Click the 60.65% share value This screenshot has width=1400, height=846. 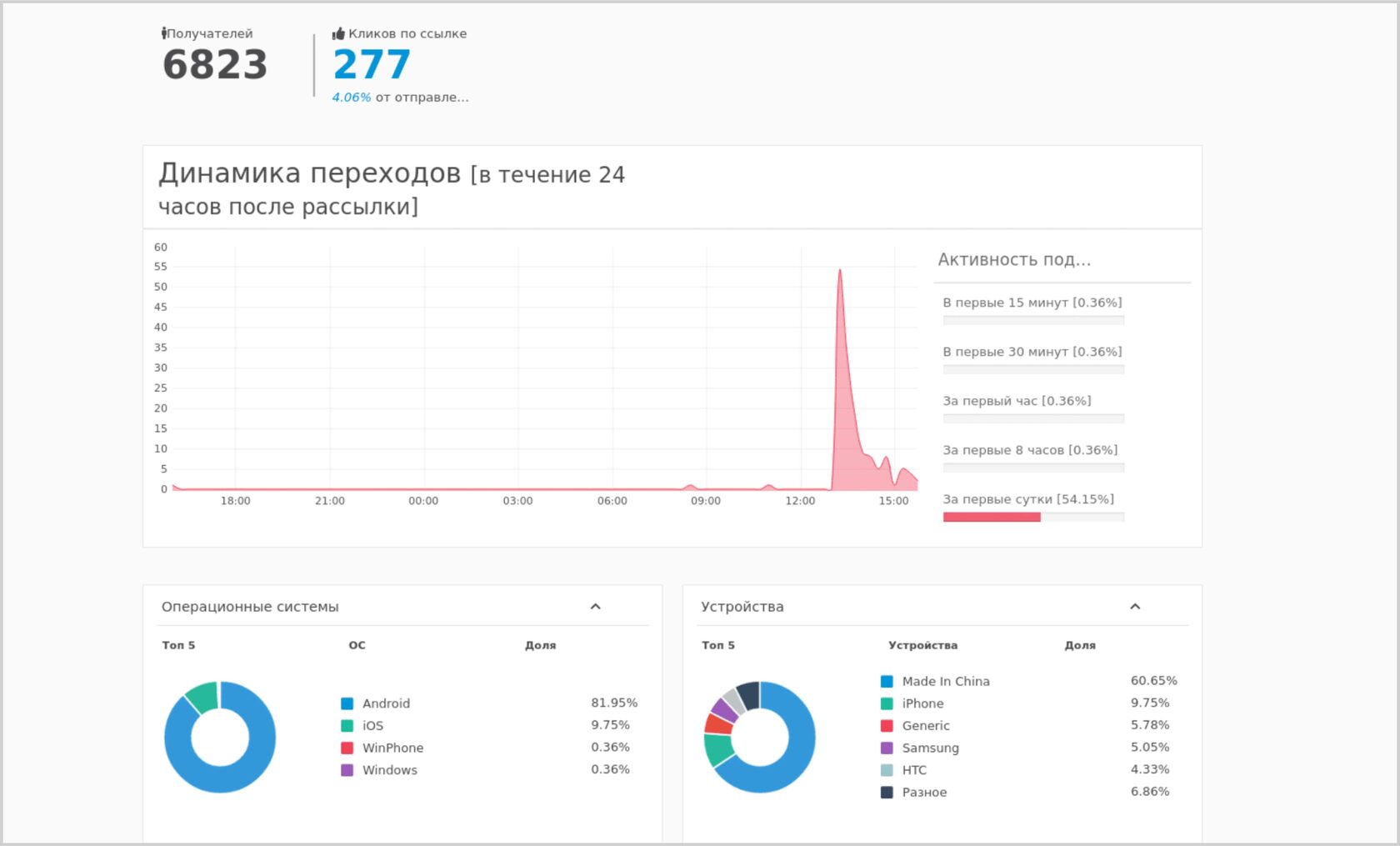point(1154,680)
